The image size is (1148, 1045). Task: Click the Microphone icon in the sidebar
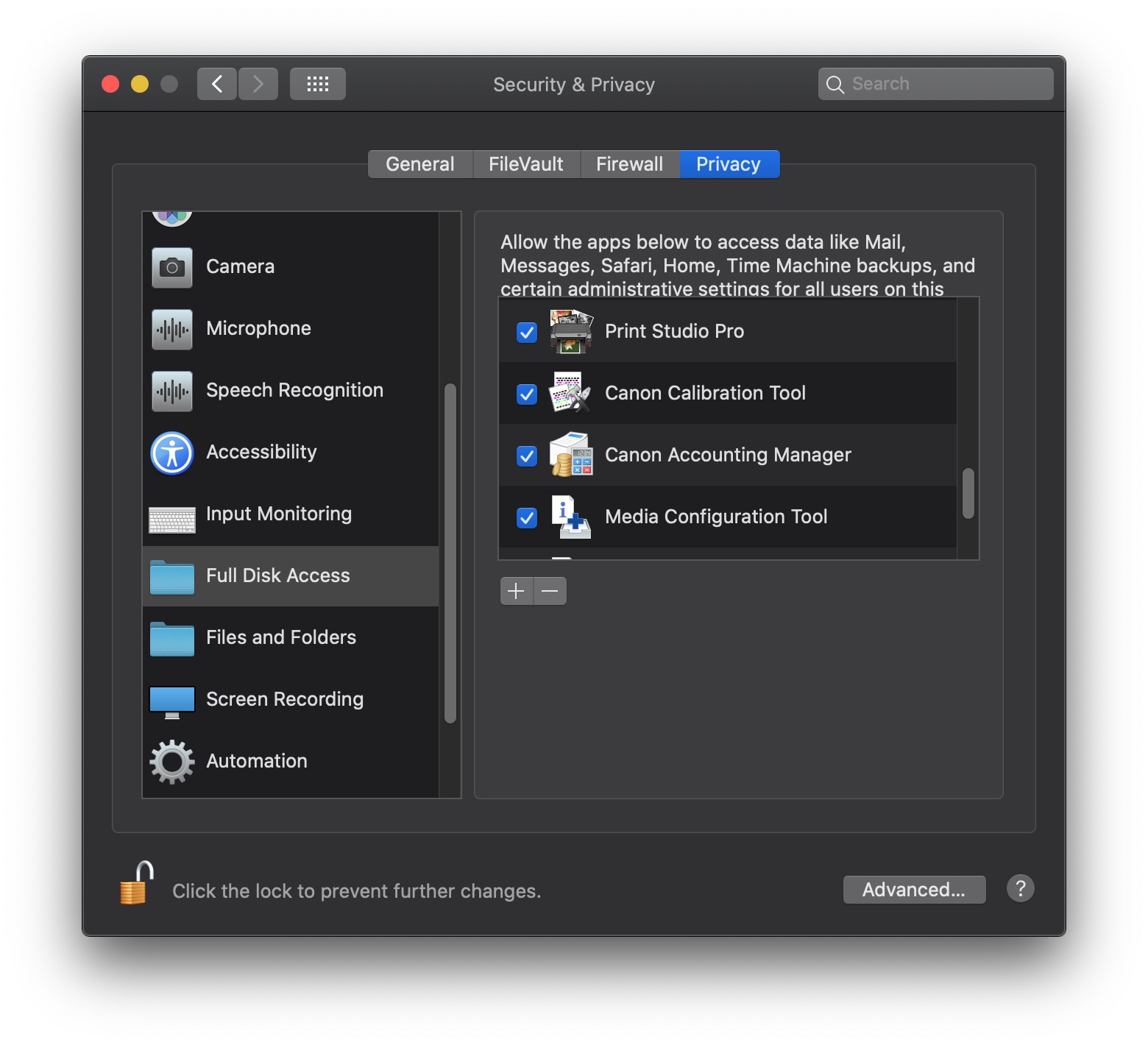(171, 329)
